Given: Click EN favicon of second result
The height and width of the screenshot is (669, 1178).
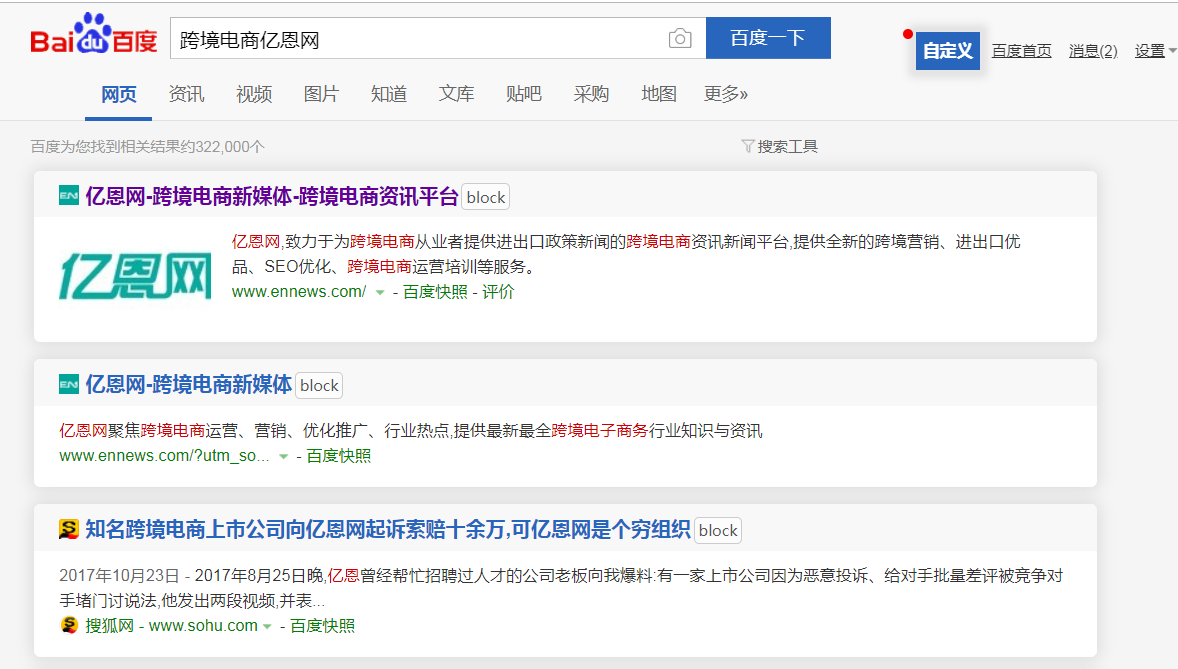Looking at the screenshot, I should click(68, 384).
